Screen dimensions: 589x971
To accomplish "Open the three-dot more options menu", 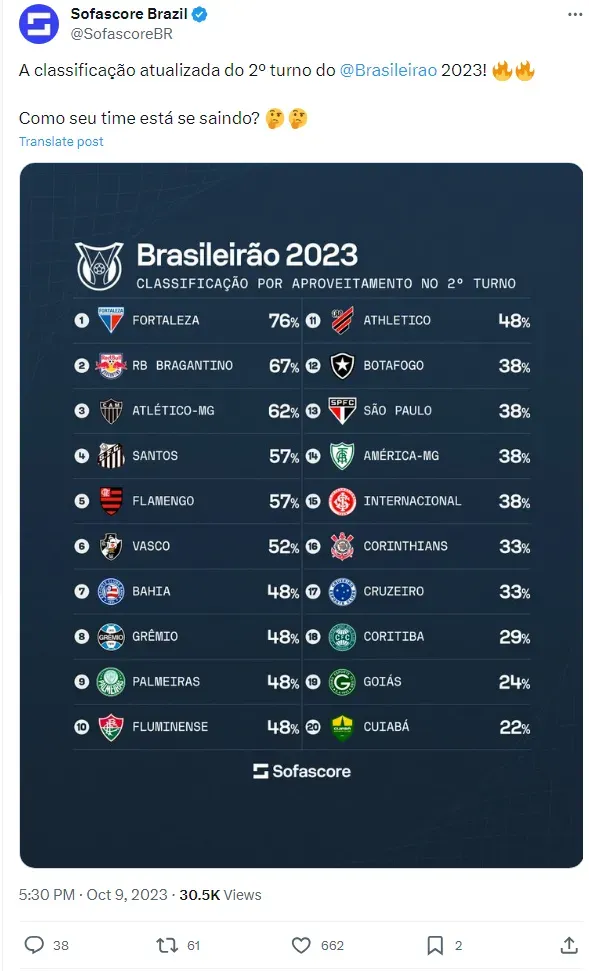I will 575,15.
